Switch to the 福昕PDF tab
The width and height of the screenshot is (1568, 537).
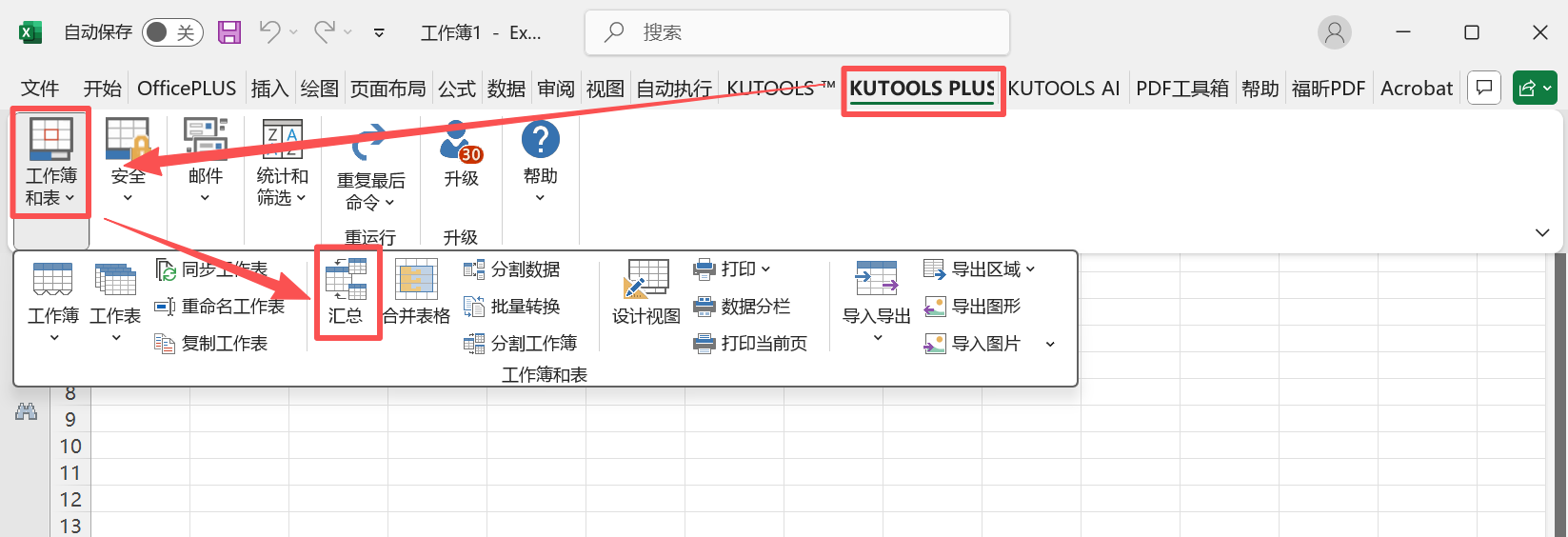[1328, 89]
